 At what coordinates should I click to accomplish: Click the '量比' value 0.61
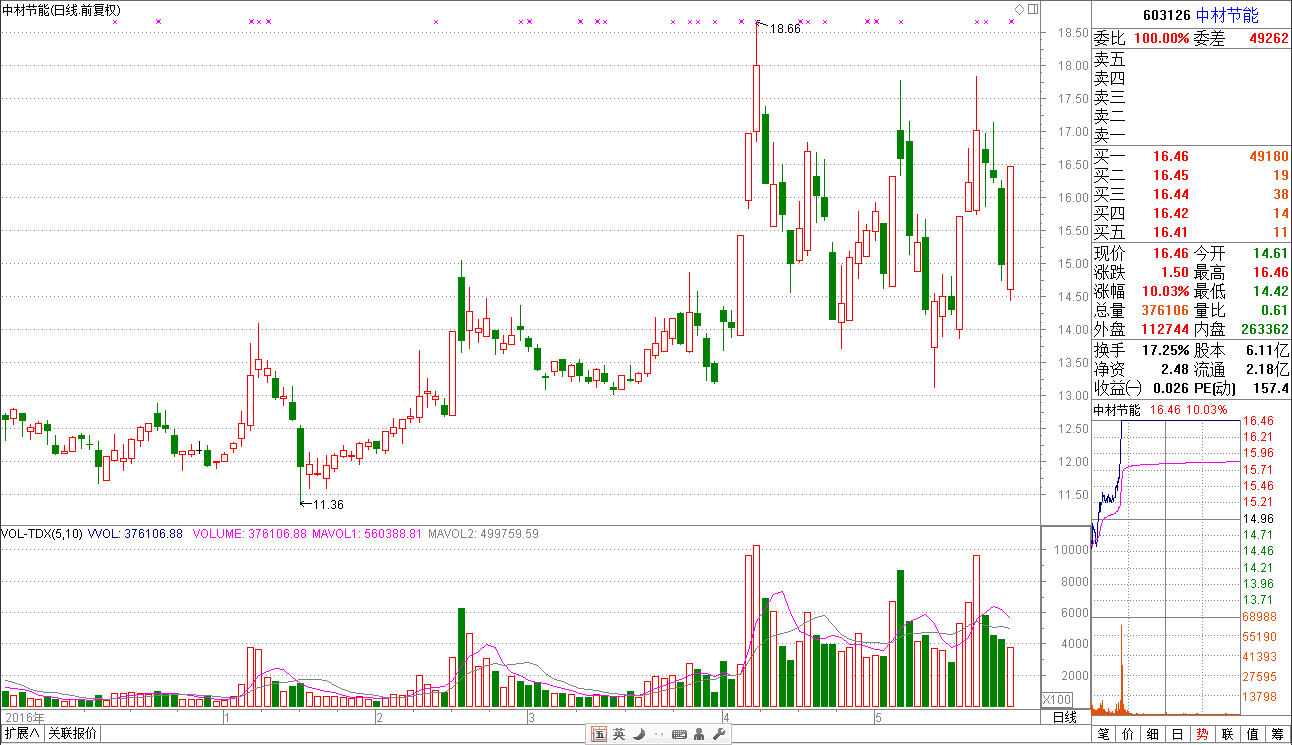pos(1274,310)
